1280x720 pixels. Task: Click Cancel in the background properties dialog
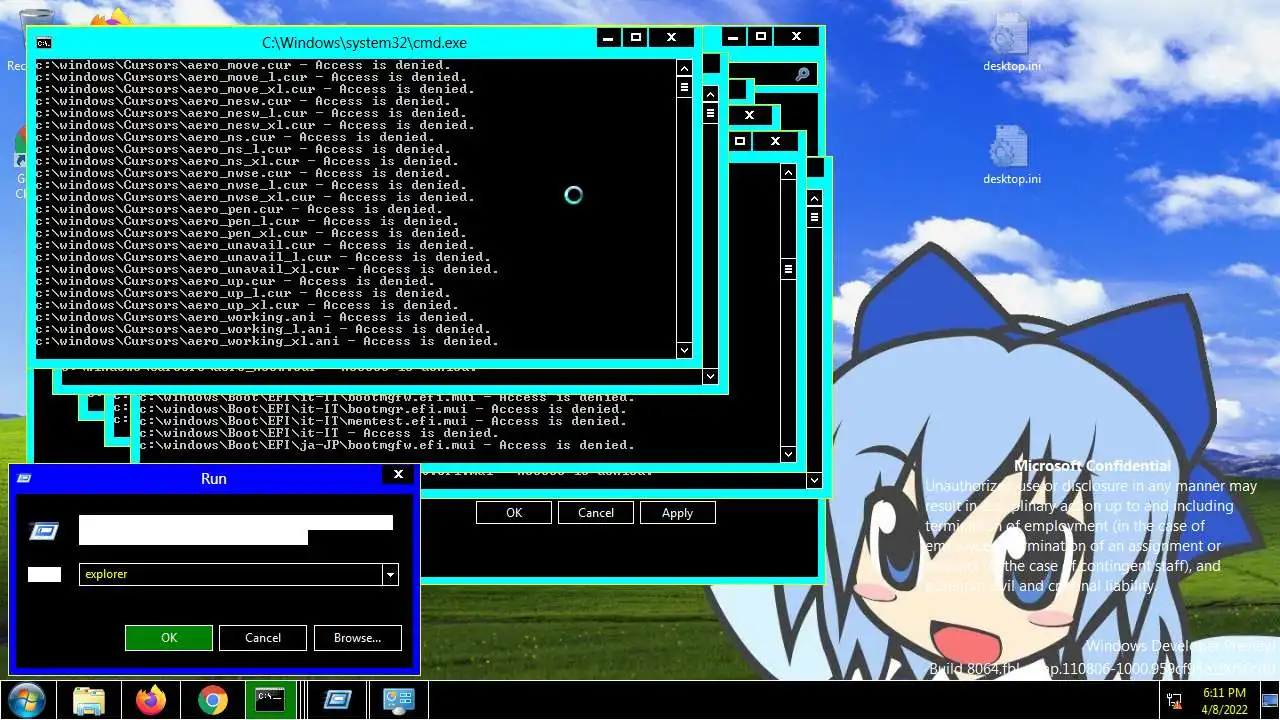coord(596,513)
